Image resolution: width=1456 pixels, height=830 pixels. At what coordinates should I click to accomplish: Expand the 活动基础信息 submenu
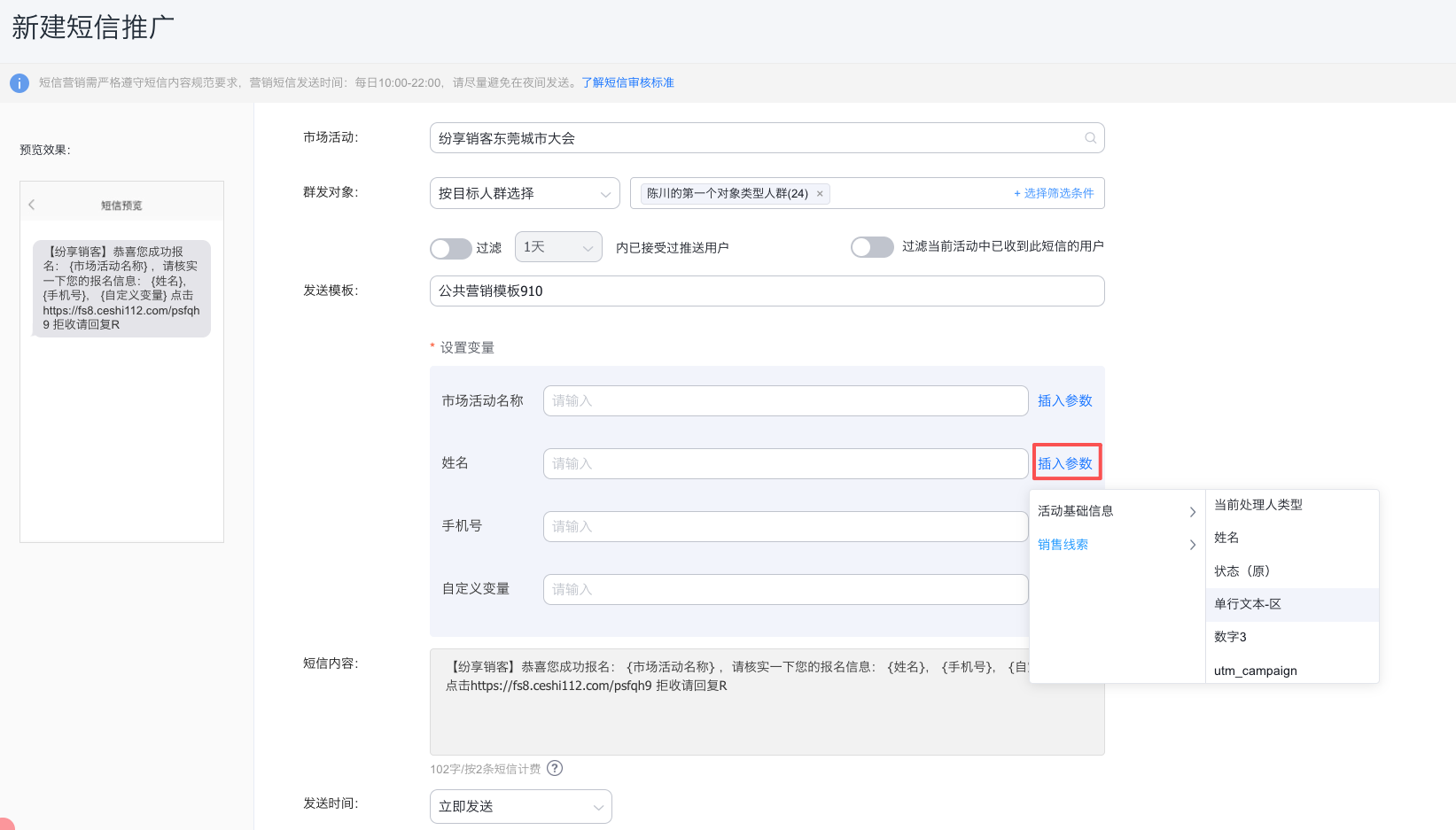pos(1116,511)
